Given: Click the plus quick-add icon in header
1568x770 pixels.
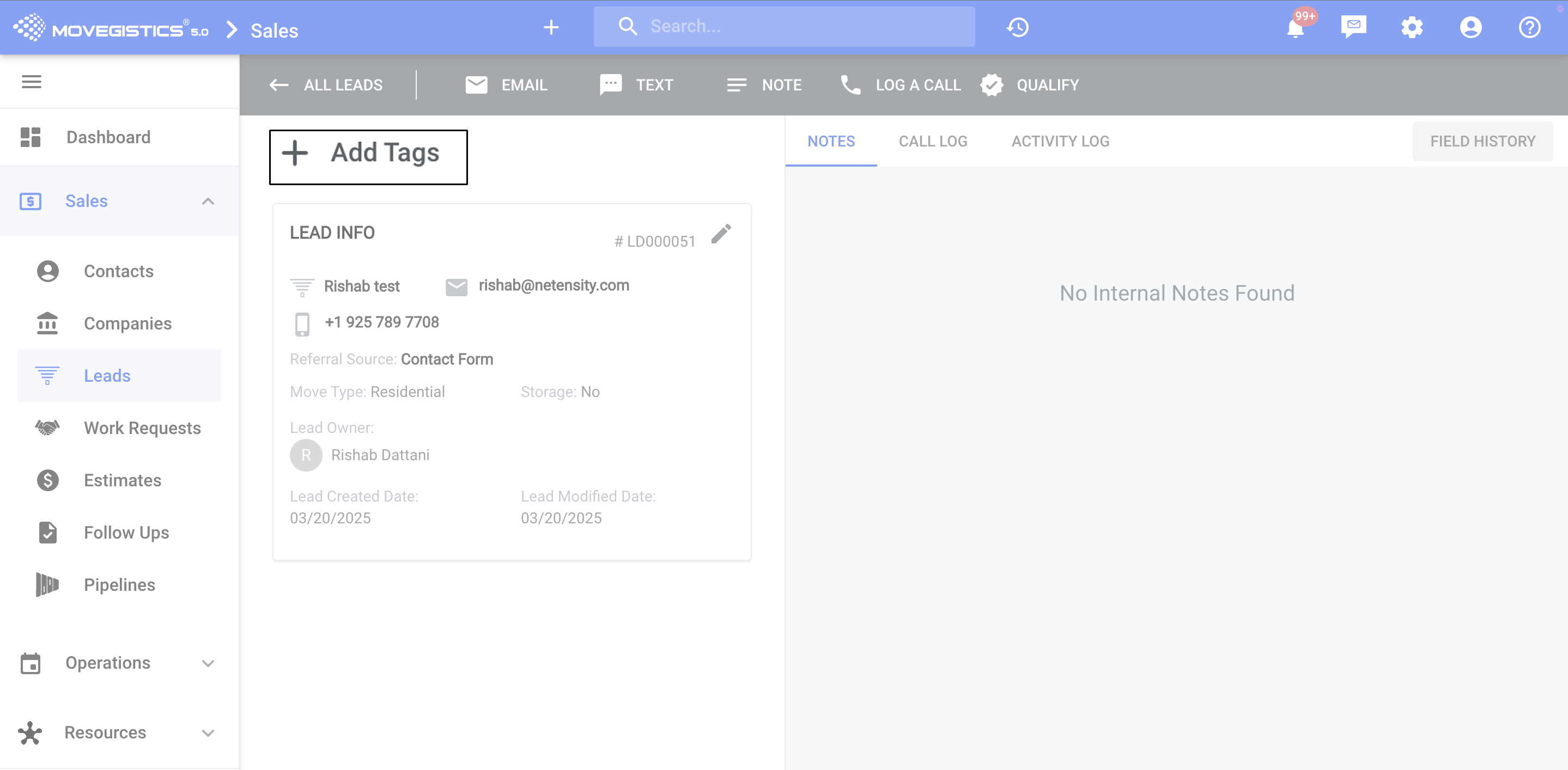Looking at the screenshot, I should click(551, 27).
